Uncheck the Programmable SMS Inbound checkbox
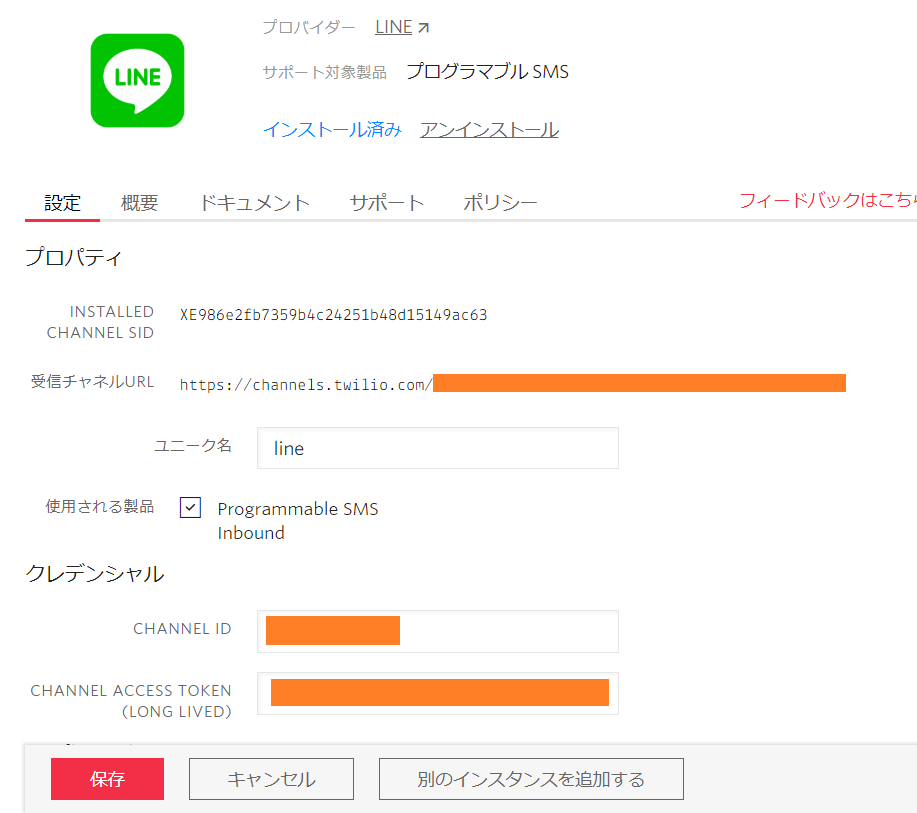 [190, 507]
